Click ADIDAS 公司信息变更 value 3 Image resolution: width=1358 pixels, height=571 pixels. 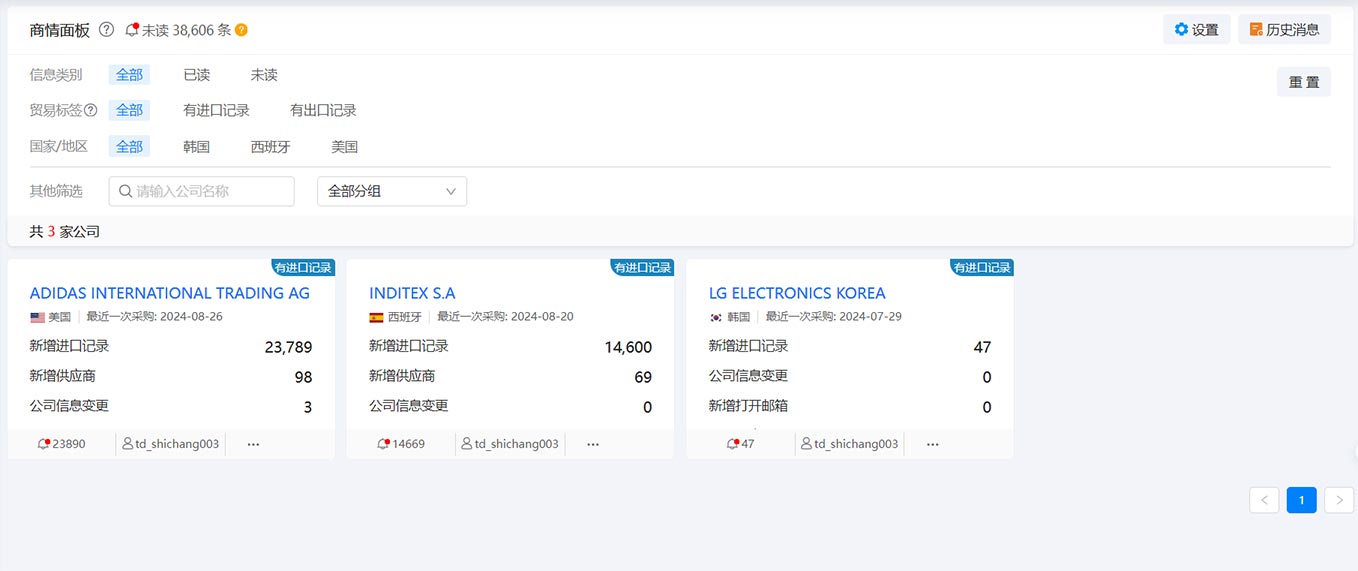coord(308,407)
